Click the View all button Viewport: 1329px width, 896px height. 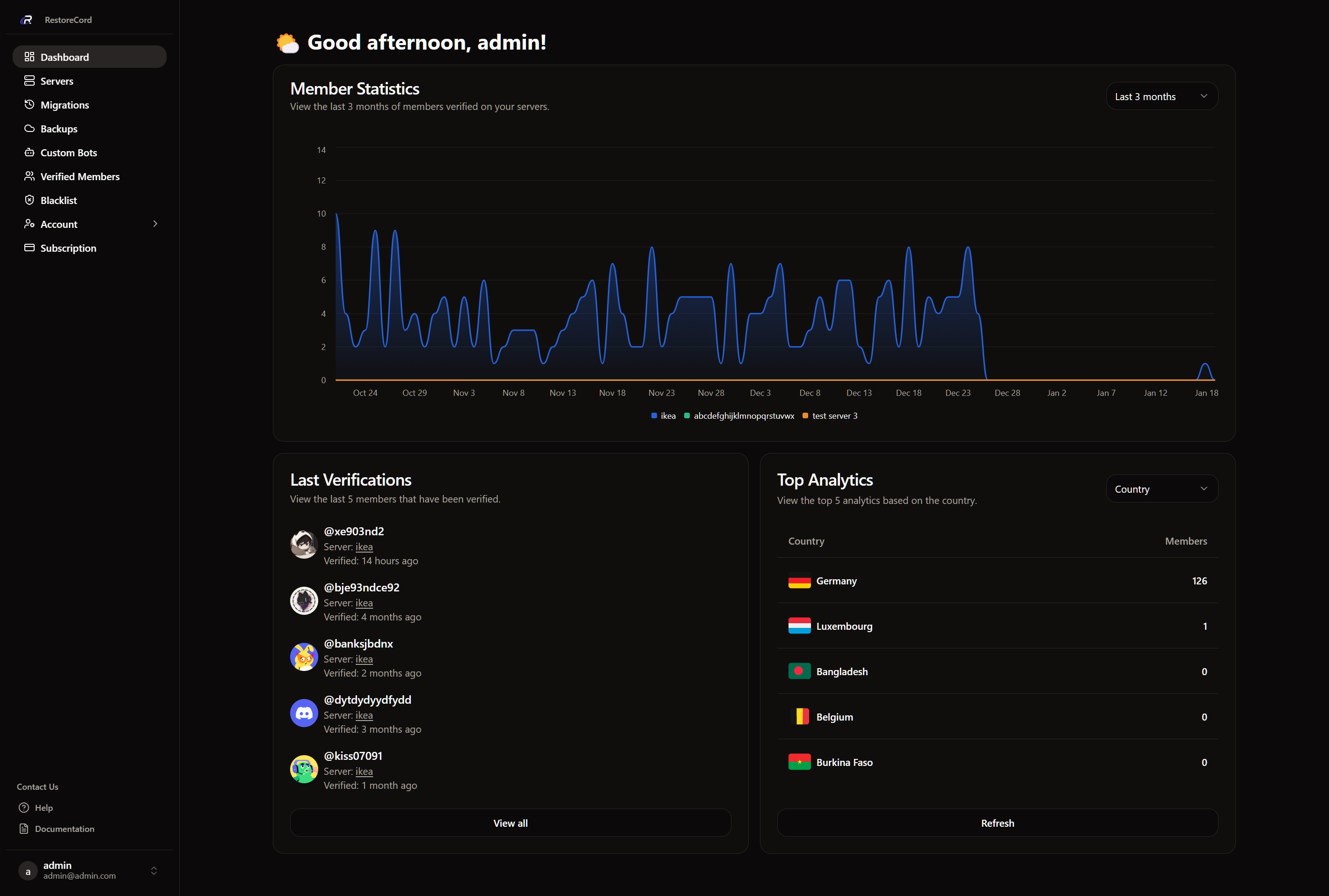tap(510, 823)
